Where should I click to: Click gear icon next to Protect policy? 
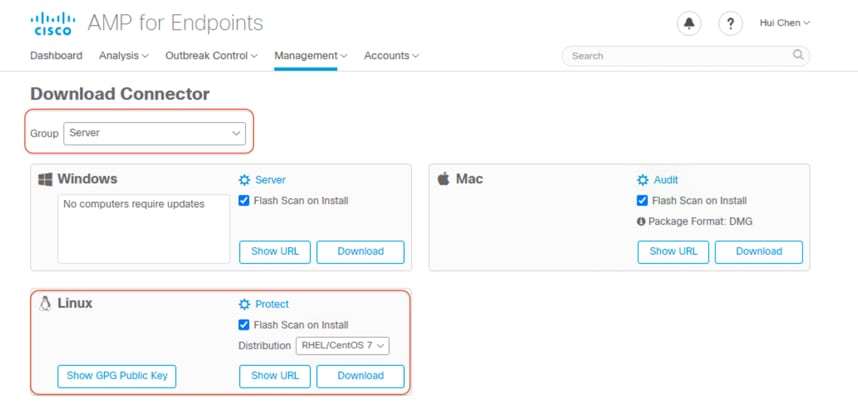click(x=244, y=304)
